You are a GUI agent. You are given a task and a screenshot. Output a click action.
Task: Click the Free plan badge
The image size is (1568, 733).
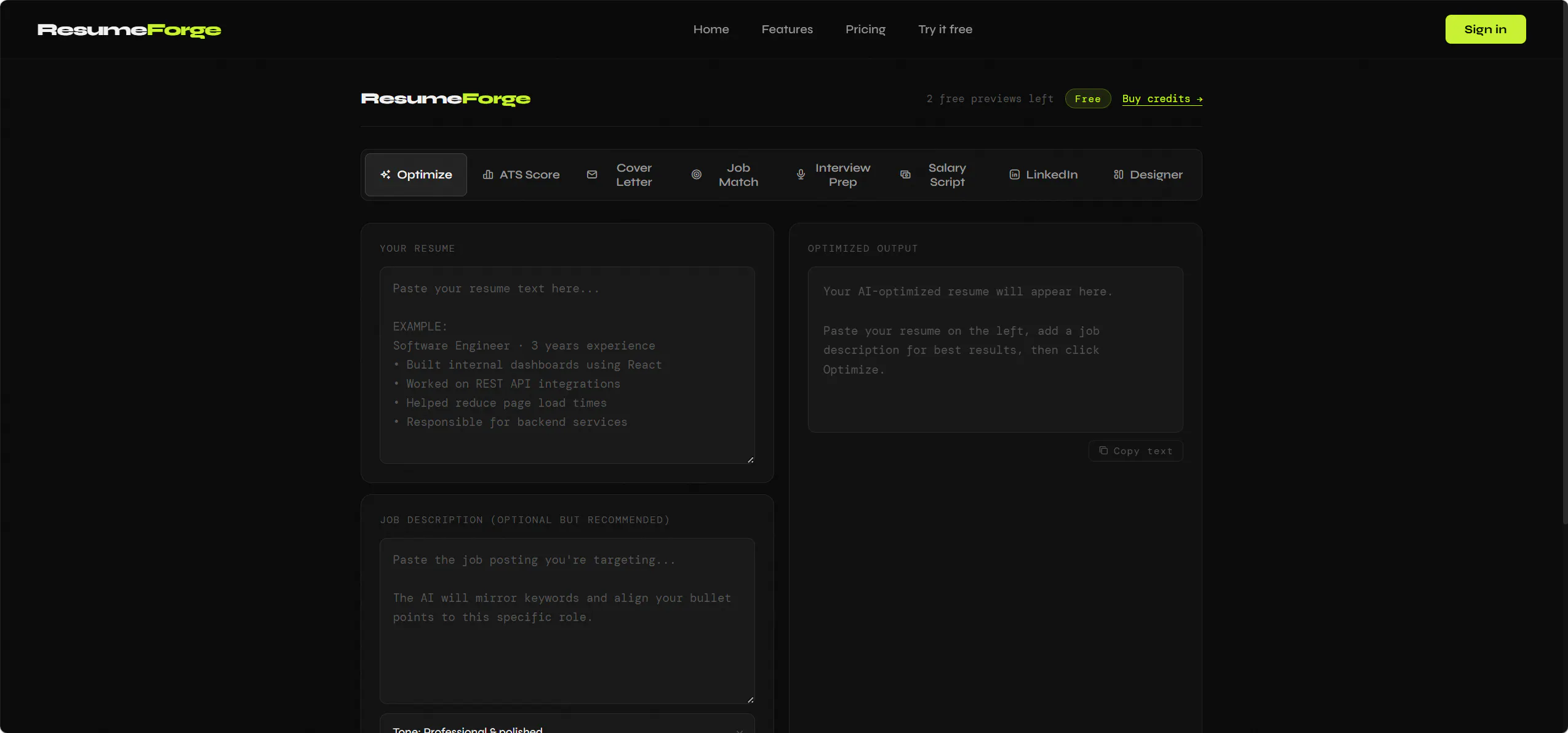pyautogui.click(x=1087, y=99)
